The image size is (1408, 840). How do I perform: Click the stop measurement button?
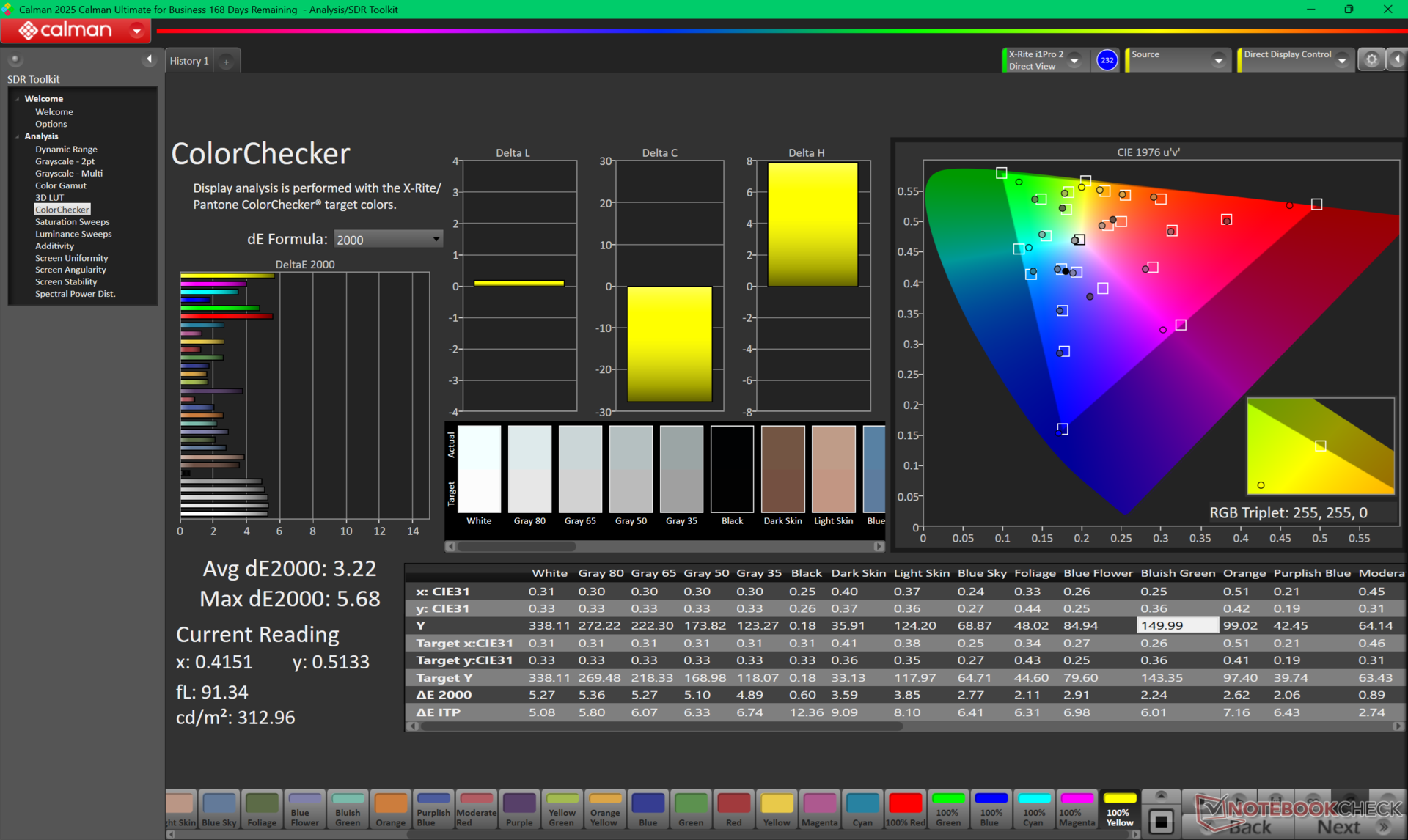[1161, 822]
